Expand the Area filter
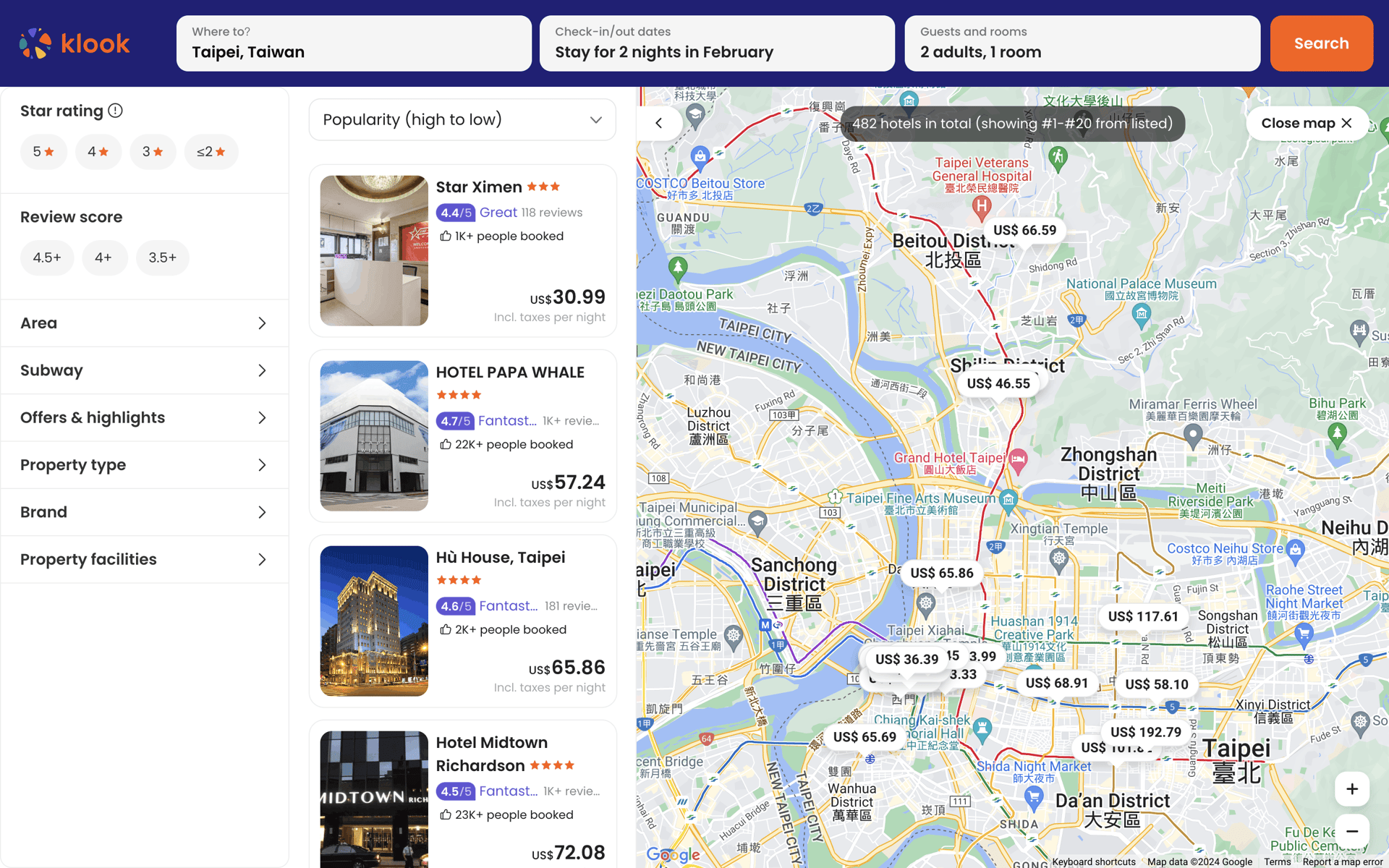 click(x=145, y=323)
